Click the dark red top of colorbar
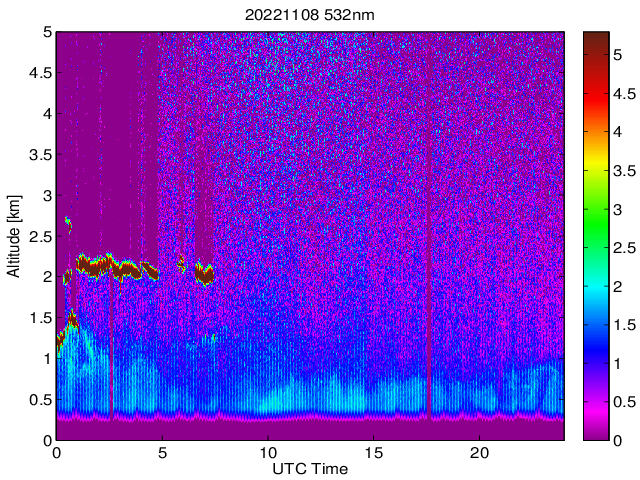Image resolution: width=640 pixels, height=480 pixels. point(597,40)
